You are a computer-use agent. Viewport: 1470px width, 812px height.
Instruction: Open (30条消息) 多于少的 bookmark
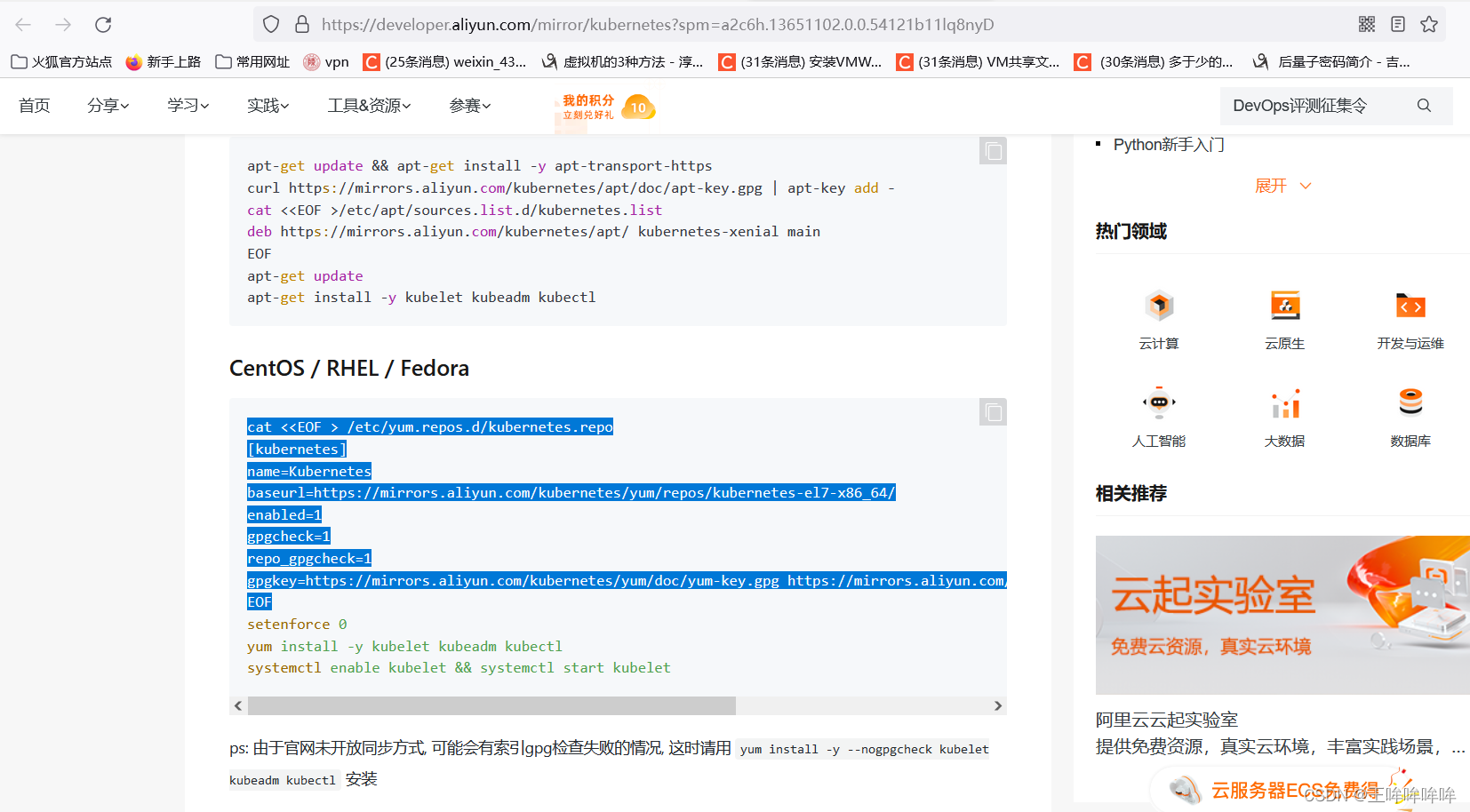(1154, 61)
